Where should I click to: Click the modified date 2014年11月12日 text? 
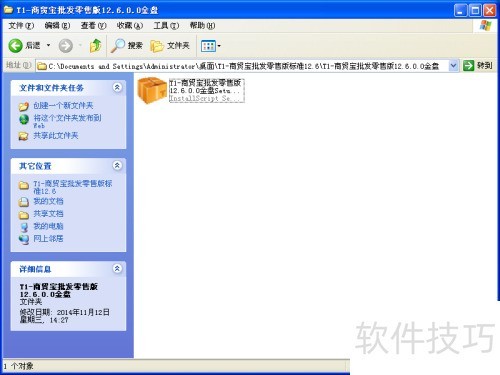(x=83, y=312)
